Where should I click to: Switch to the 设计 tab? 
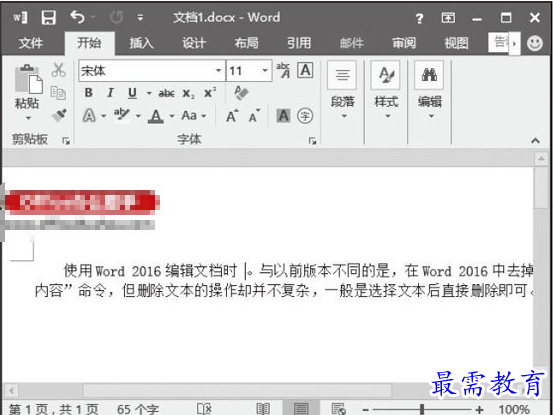[x=194, y=43]
